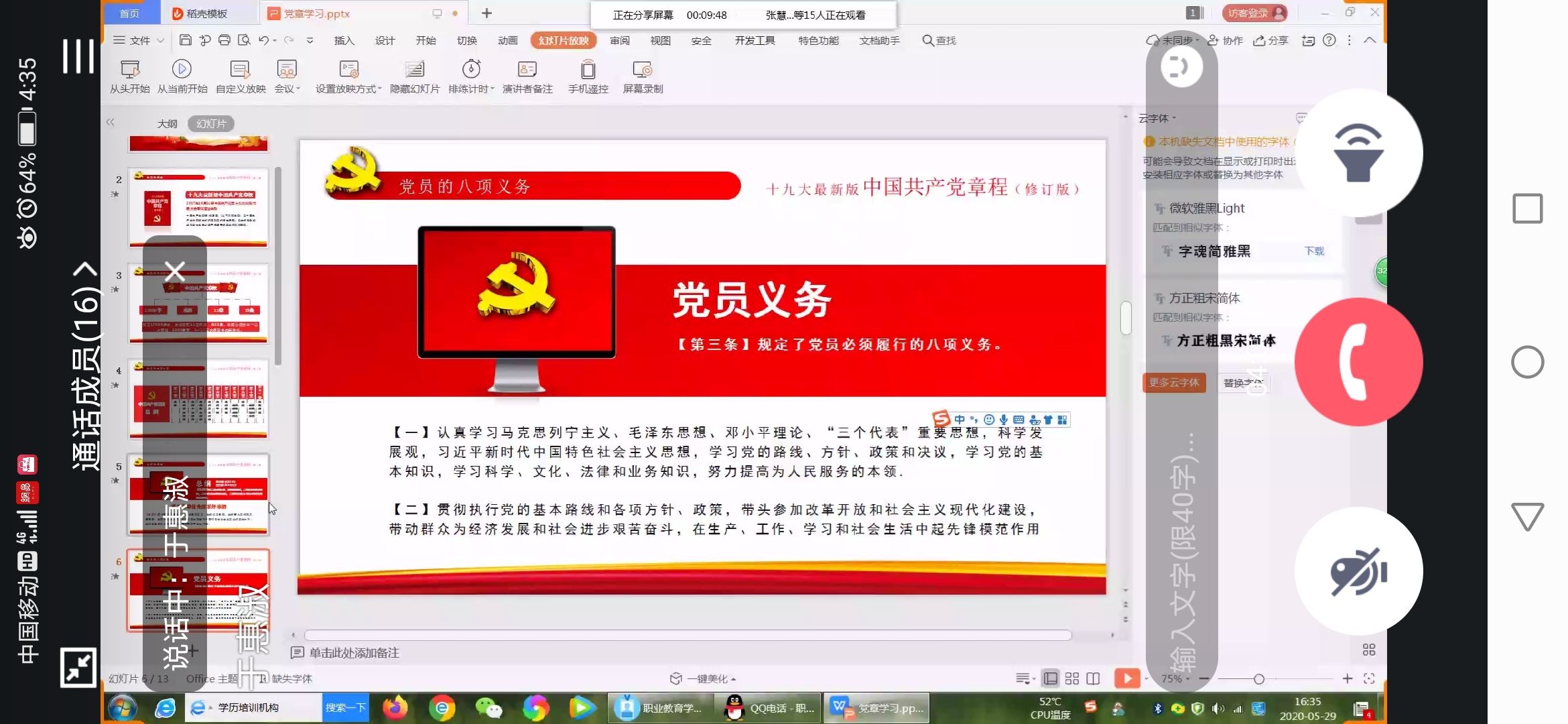Open the 75% zoom level dropdown

pos(1175,678)
